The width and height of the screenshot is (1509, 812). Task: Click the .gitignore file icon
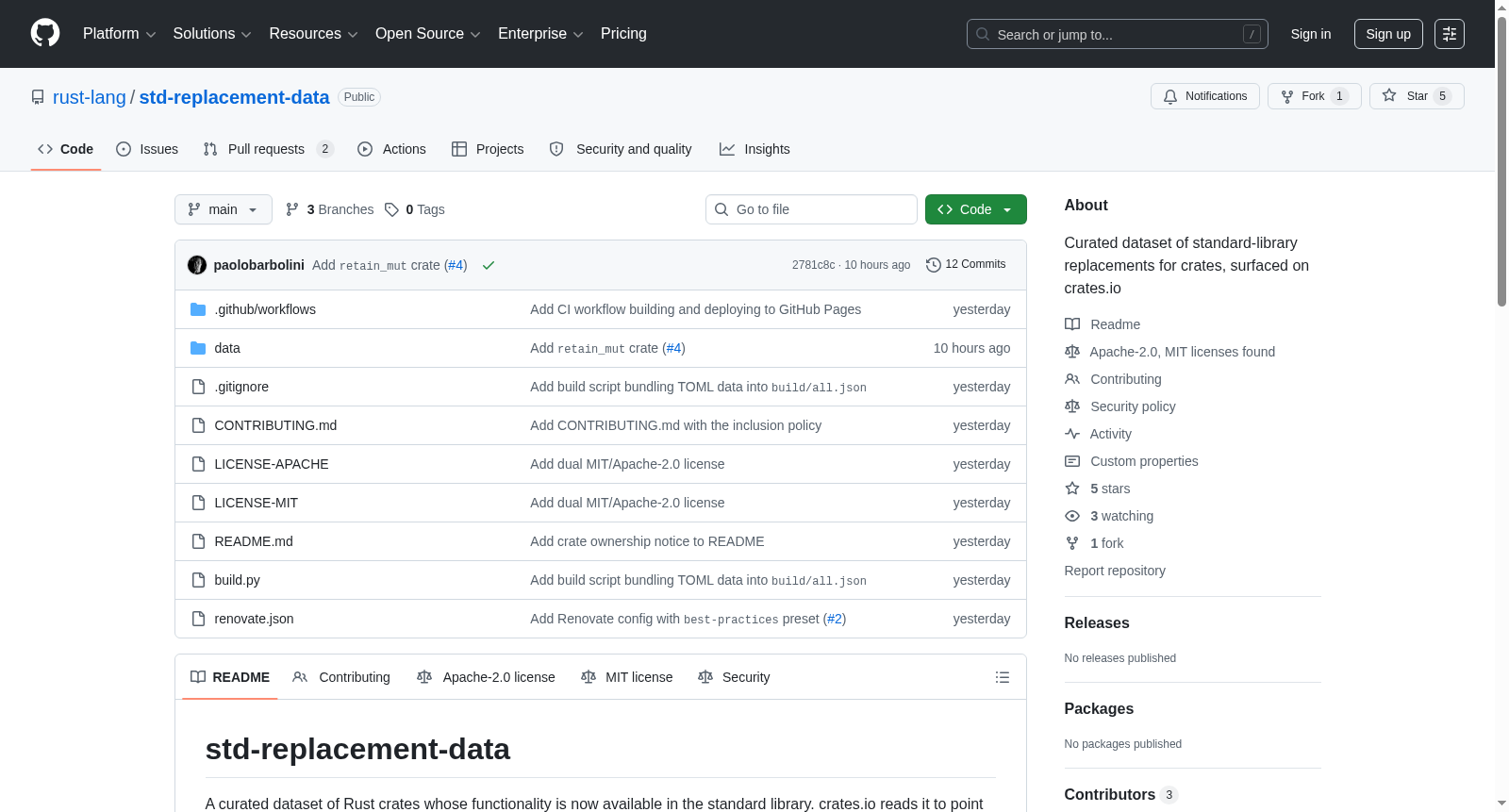click(198, 387)
